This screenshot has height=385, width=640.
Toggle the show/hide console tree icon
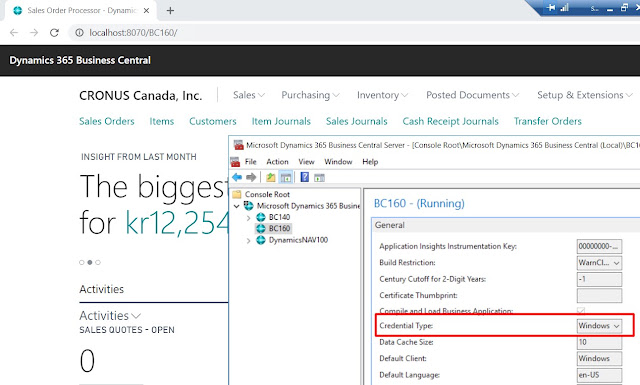286,177
